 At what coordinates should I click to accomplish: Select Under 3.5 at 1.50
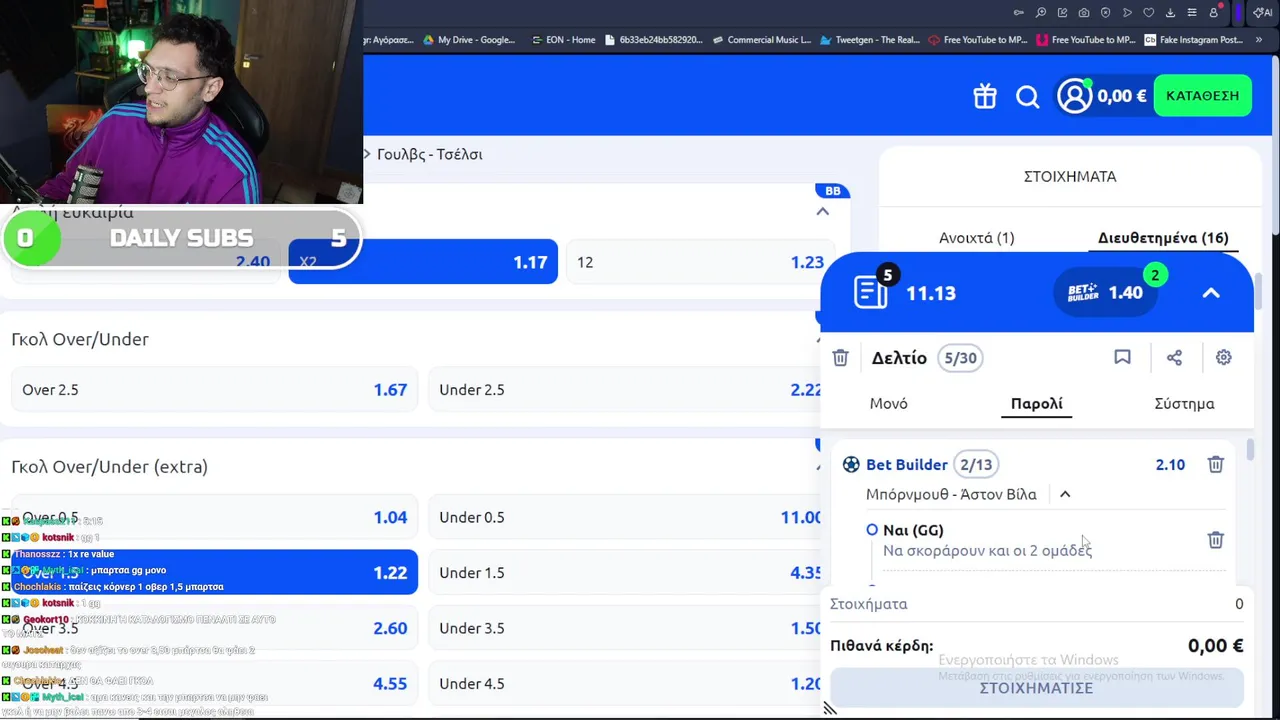pyautogui.click(x=626, y=628)
